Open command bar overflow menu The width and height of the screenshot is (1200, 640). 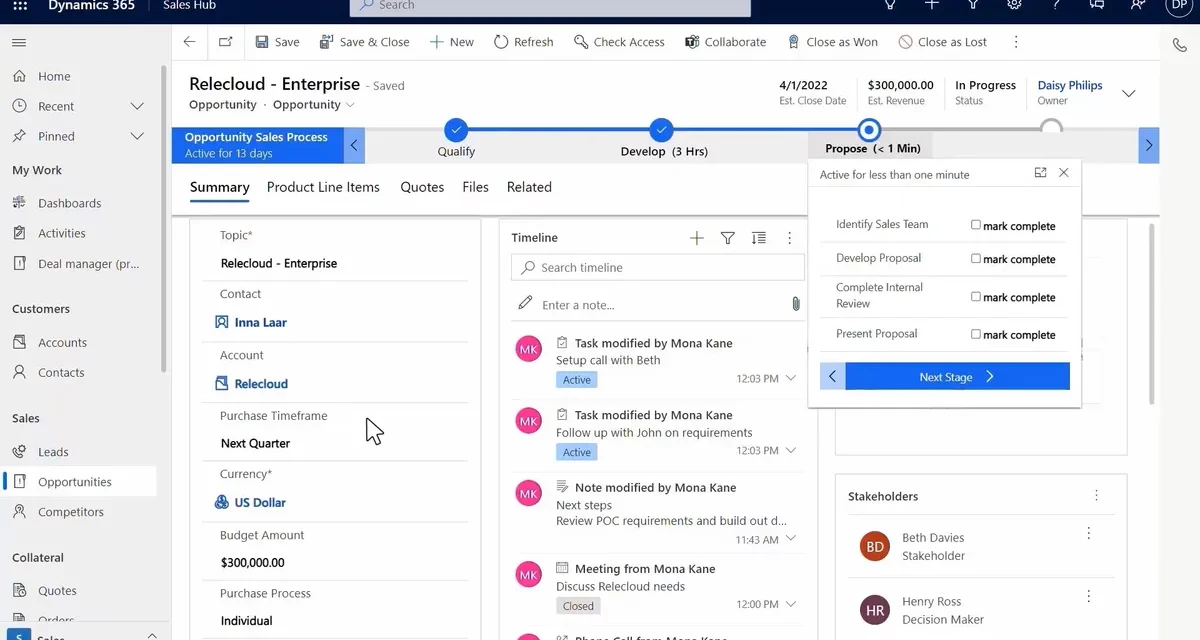pyautogui.click(x=1016, y=42)
